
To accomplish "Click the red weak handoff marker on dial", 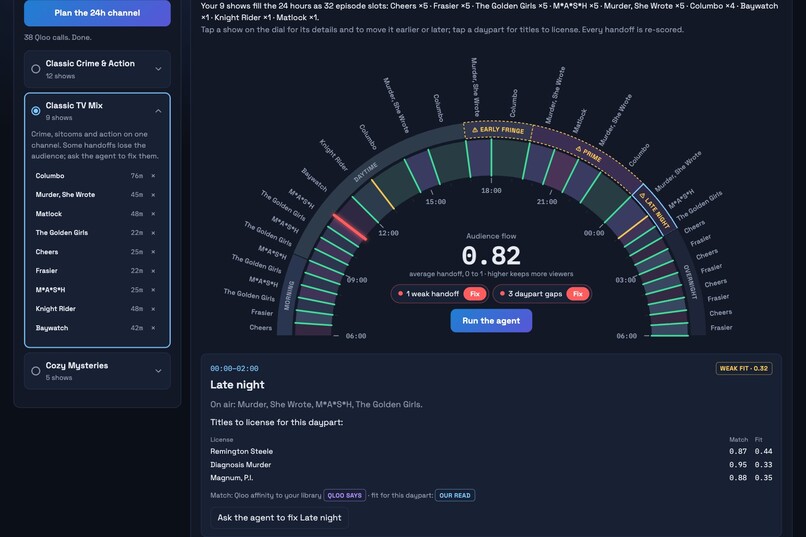I will pos(350,228).
